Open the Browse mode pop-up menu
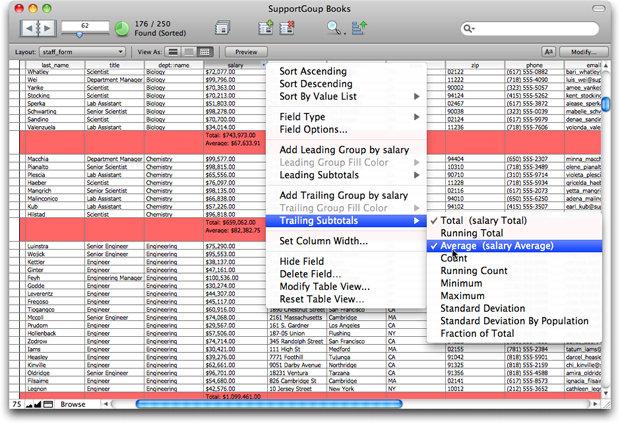The height and width of the screenshot is (424, 620). point(73,404)
